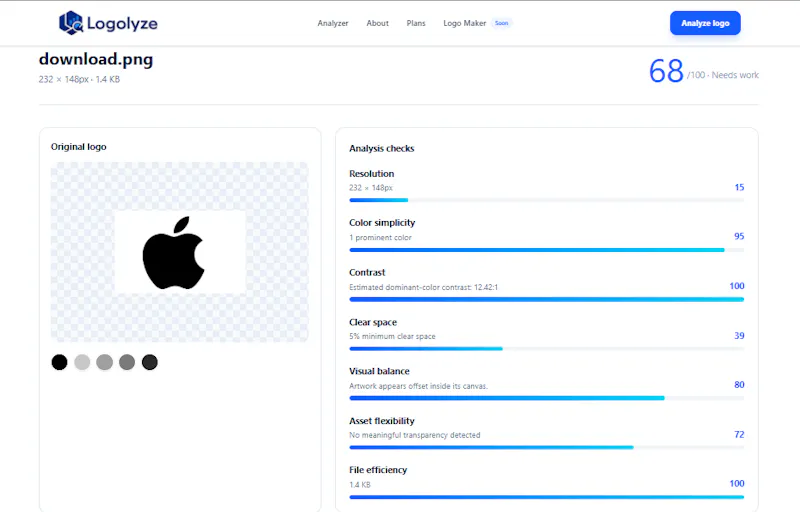Click the Logolyze brand name link

point(122,23)
